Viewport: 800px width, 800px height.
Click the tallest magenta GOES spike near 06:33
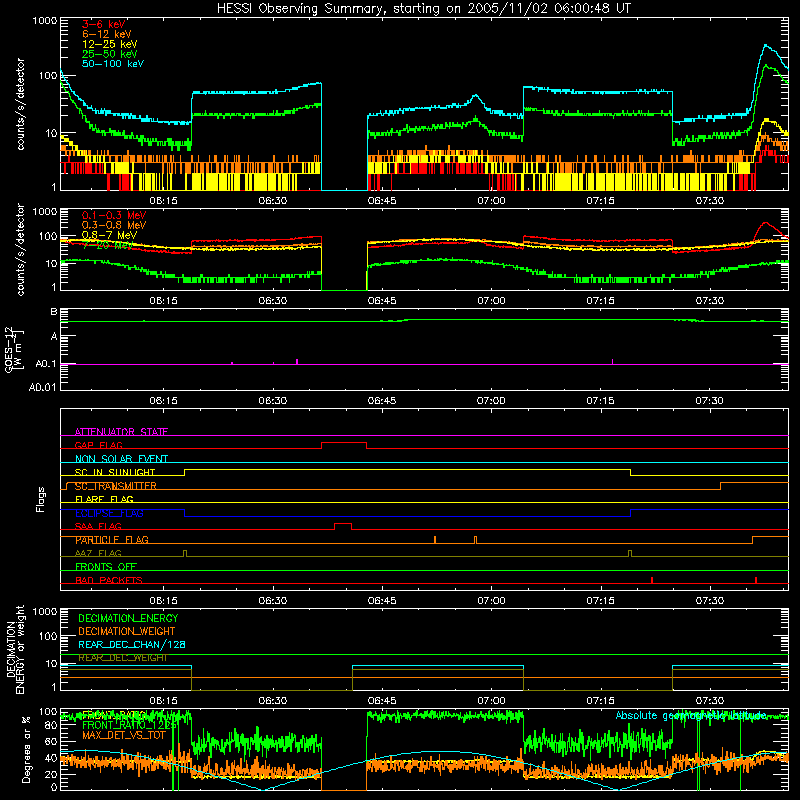click(297, 362)
